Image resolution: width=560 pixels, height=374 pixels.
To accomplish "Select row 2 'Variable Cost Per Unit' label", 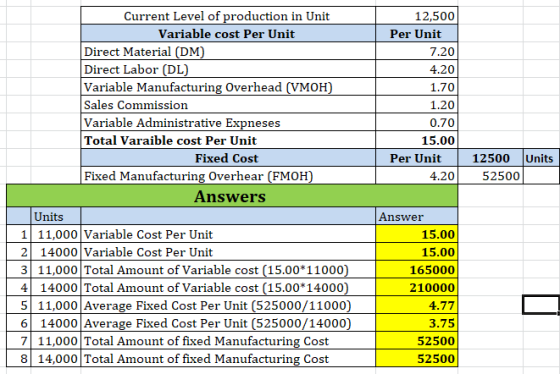I will click(228, 252).
